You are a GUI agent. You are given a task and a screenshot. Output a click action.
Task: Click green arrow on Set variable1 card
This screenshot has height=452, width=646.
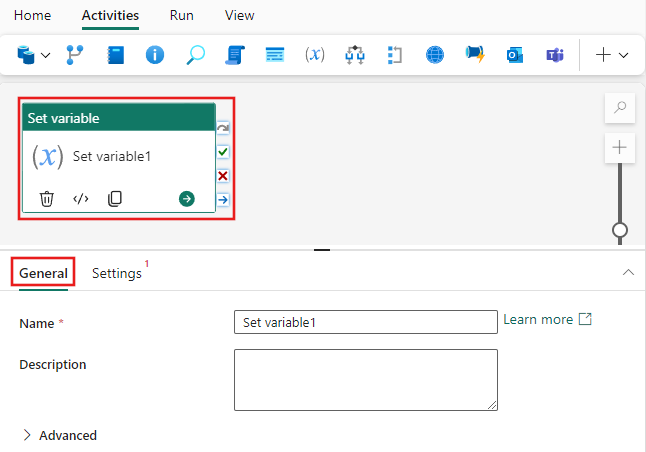coord(187,199)
